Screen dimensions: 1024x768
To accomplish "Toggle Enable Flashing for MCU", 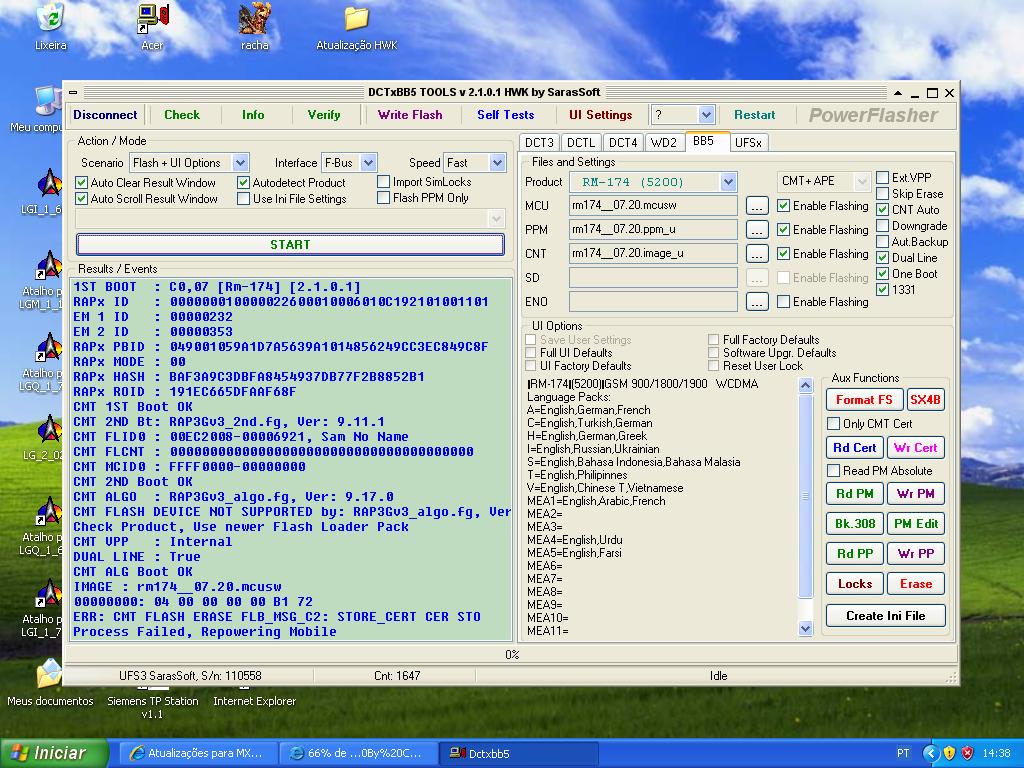I will tap(784, 206).
